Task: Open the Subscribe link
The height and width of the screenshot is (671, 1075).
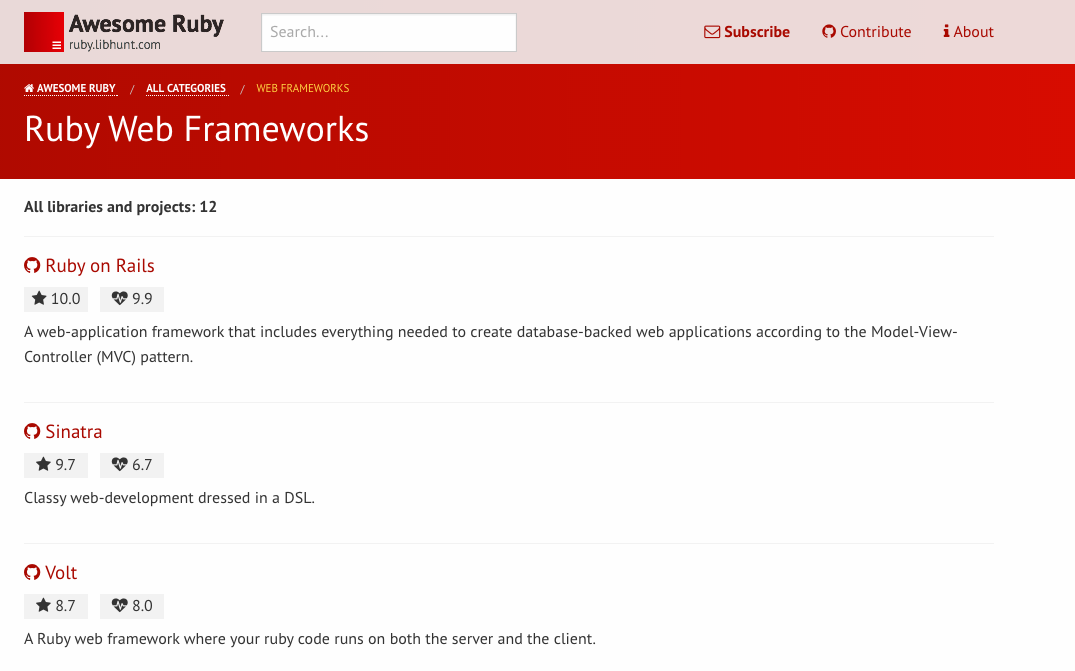Action: click(756, 32)
